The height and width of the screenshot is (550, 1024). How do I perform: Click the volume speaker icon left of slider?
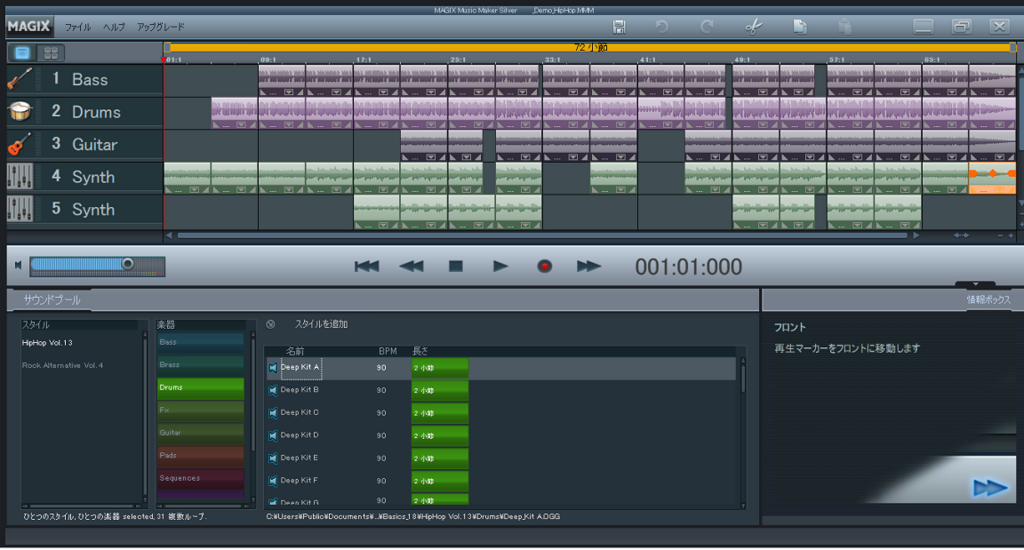18,265
